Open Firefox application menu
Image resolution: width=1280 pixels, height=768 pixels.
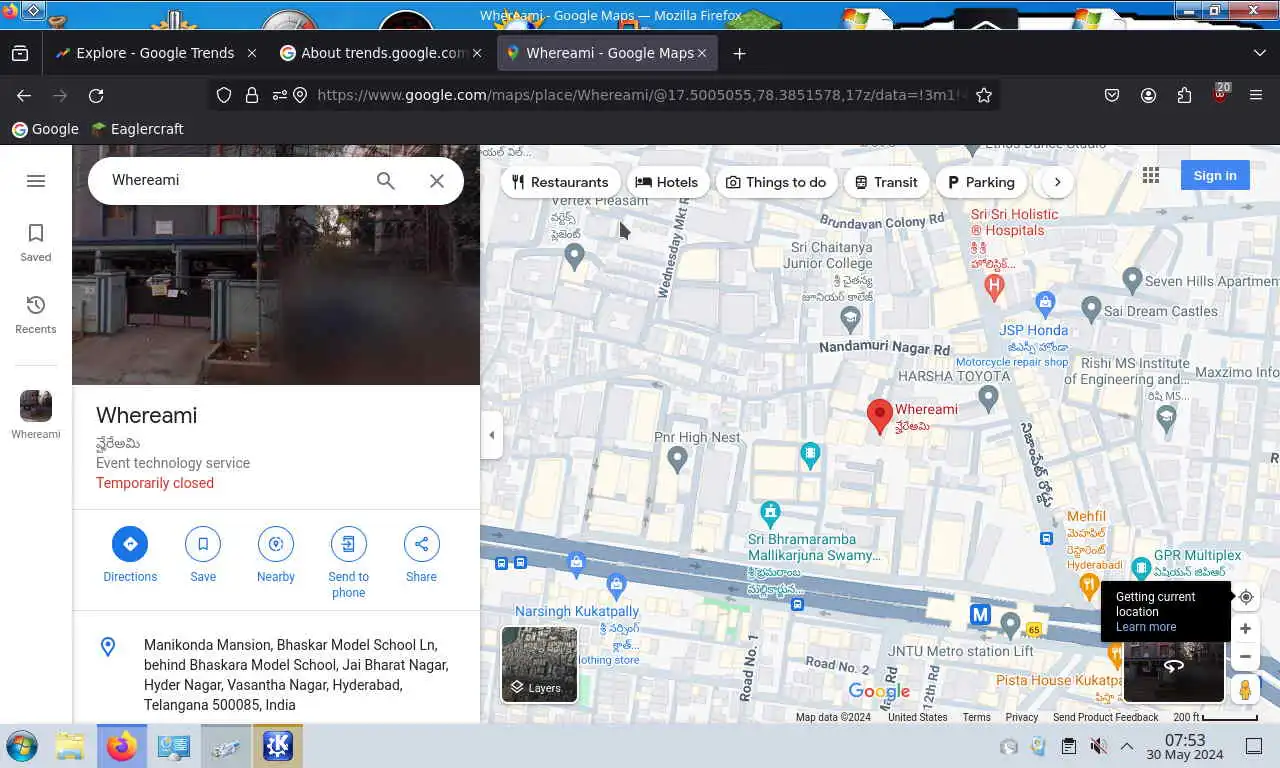pos(1256,95)
